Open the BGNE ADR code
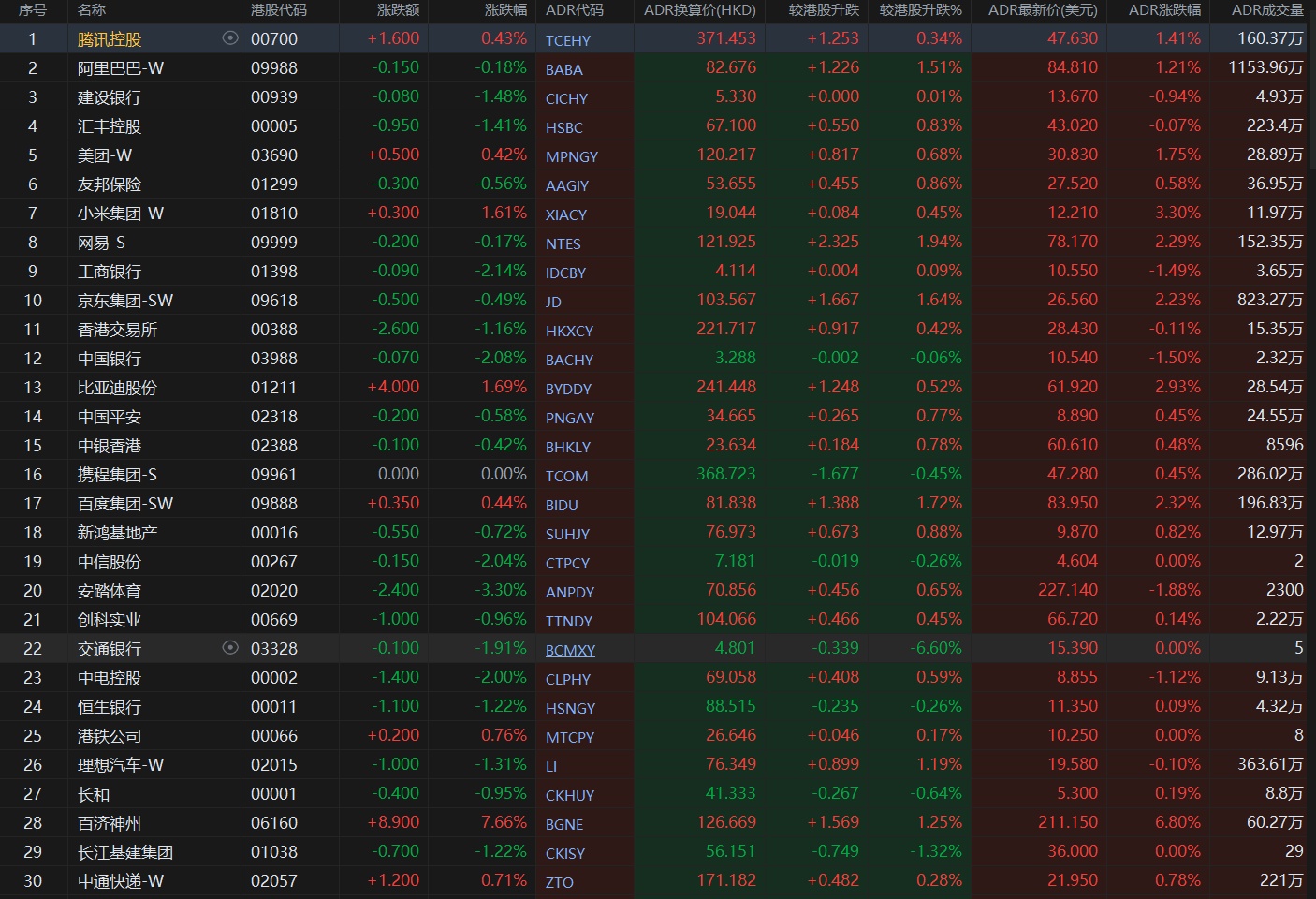The width and height of the screenshot is (1316, 899). tap(564, 824)
